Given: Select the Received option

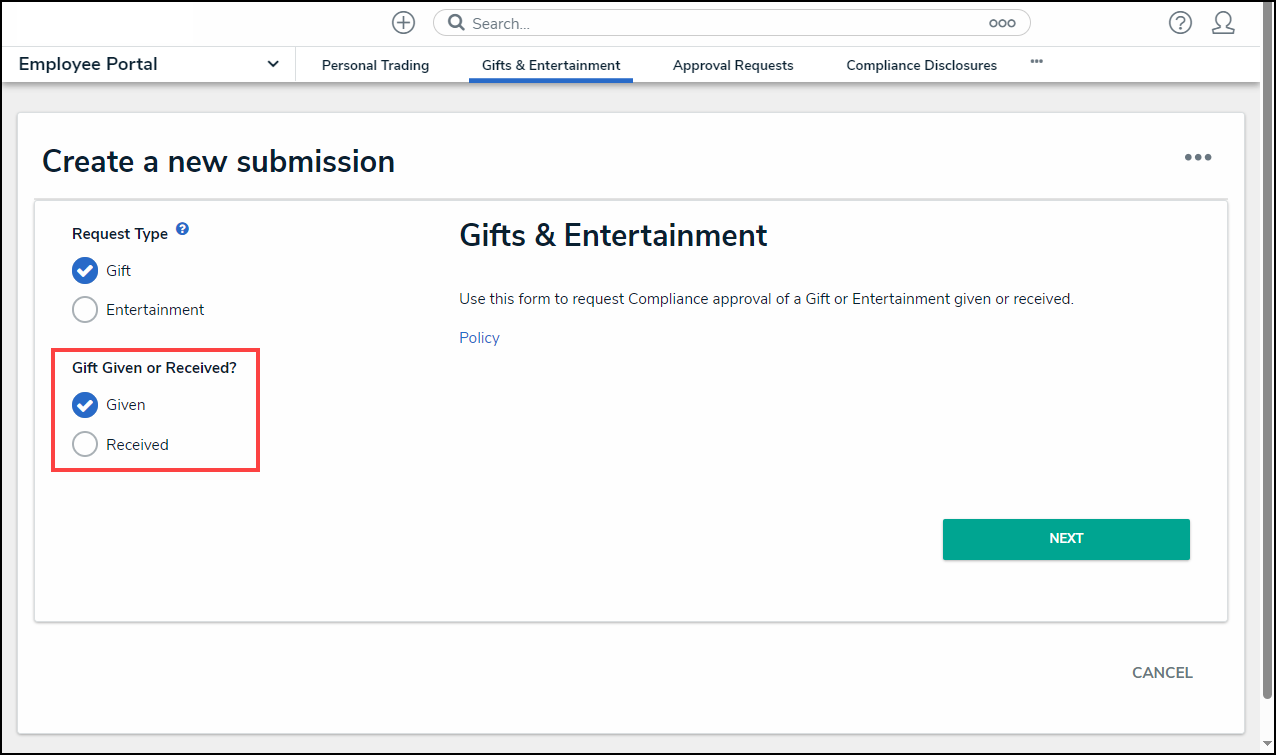Looking at the screenshot, I should click(x=85, y=444).
